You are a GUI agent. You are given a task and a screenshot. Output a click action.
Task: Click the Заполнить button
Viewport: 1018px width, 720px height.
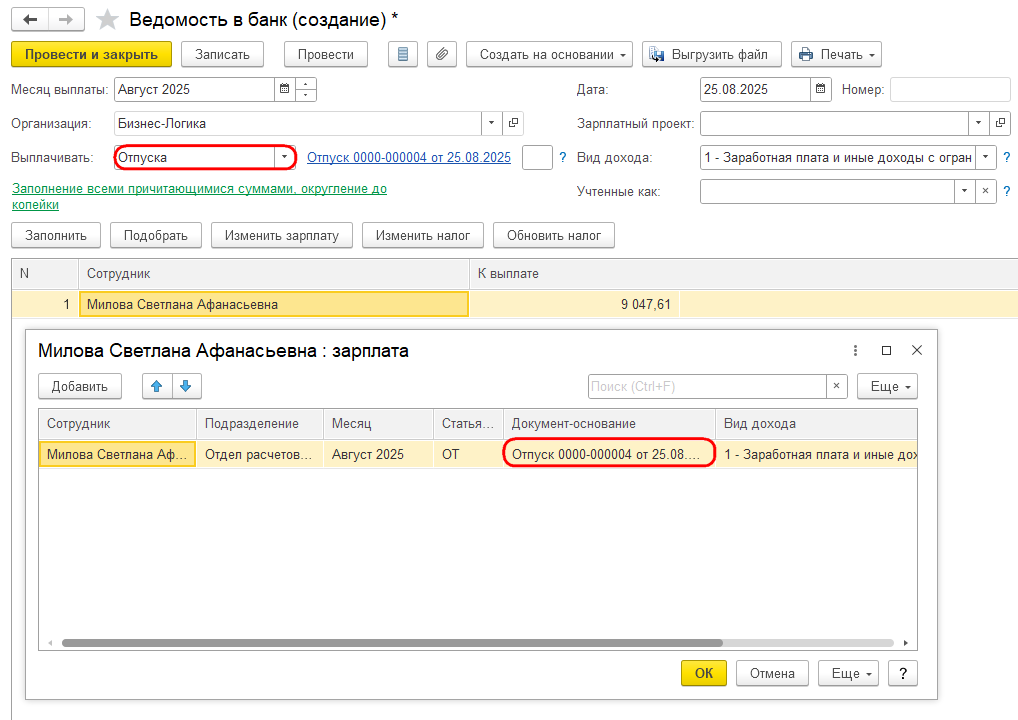[x=56, y=236]
